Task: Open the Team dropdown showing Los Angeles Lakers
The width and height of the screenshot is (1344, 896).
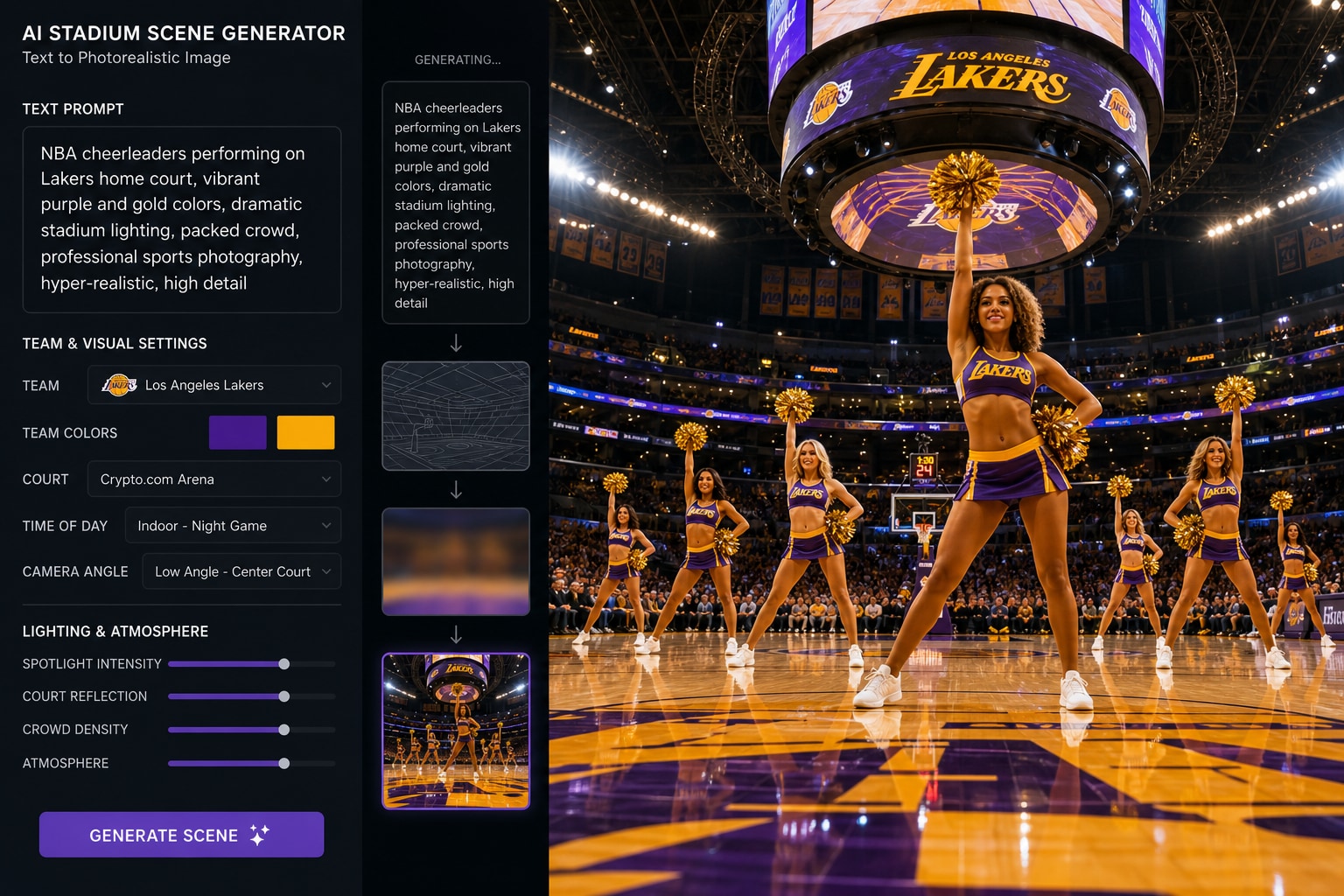Action: (214, 385)
